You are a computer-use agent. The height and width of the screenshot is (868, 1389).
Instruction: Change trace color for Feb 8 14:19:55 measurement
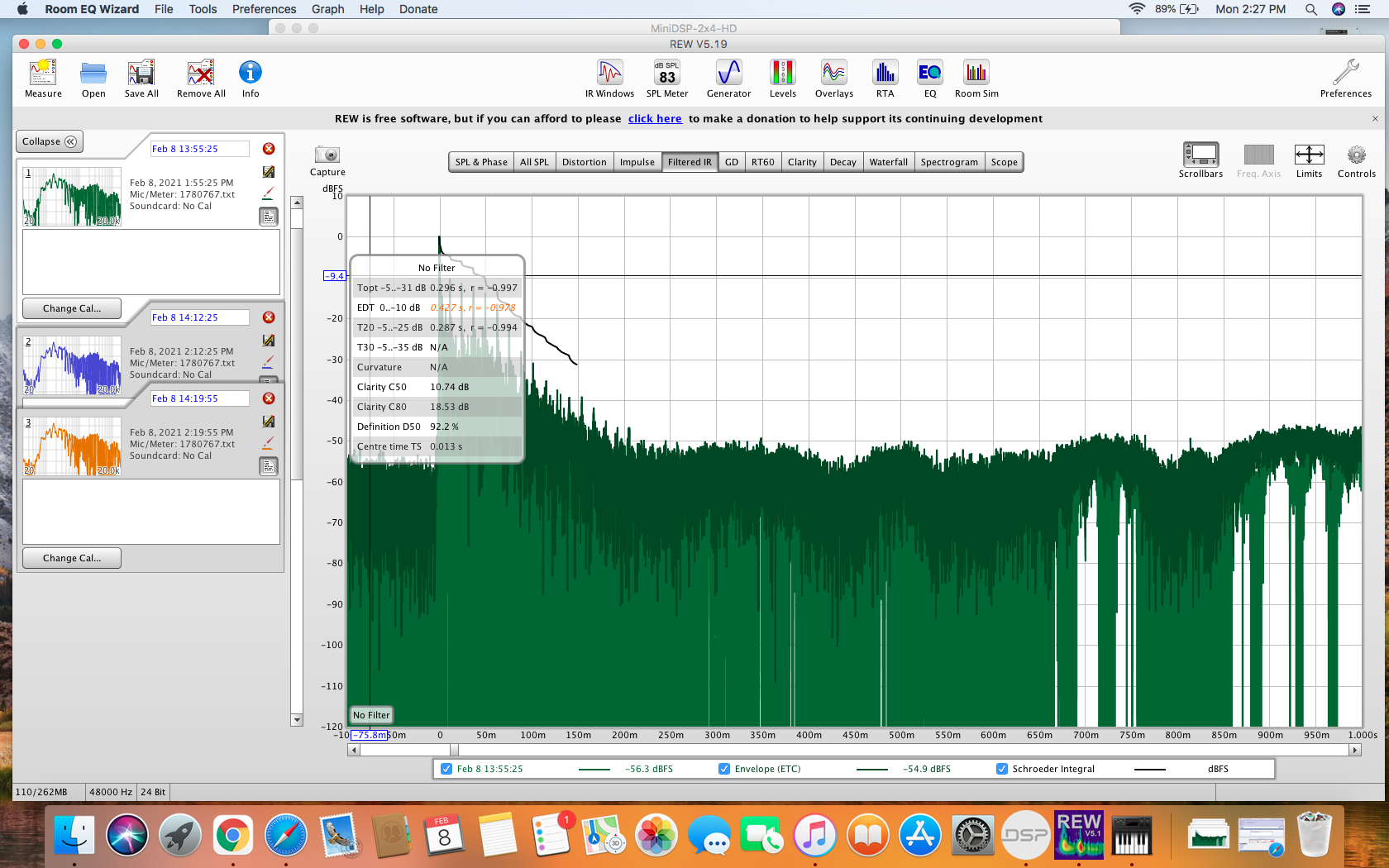tap(268, 443)
